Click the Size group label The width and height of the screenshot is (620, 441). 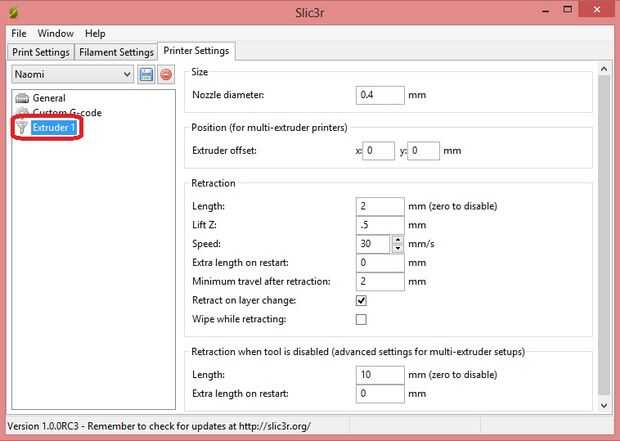point(199,72)
